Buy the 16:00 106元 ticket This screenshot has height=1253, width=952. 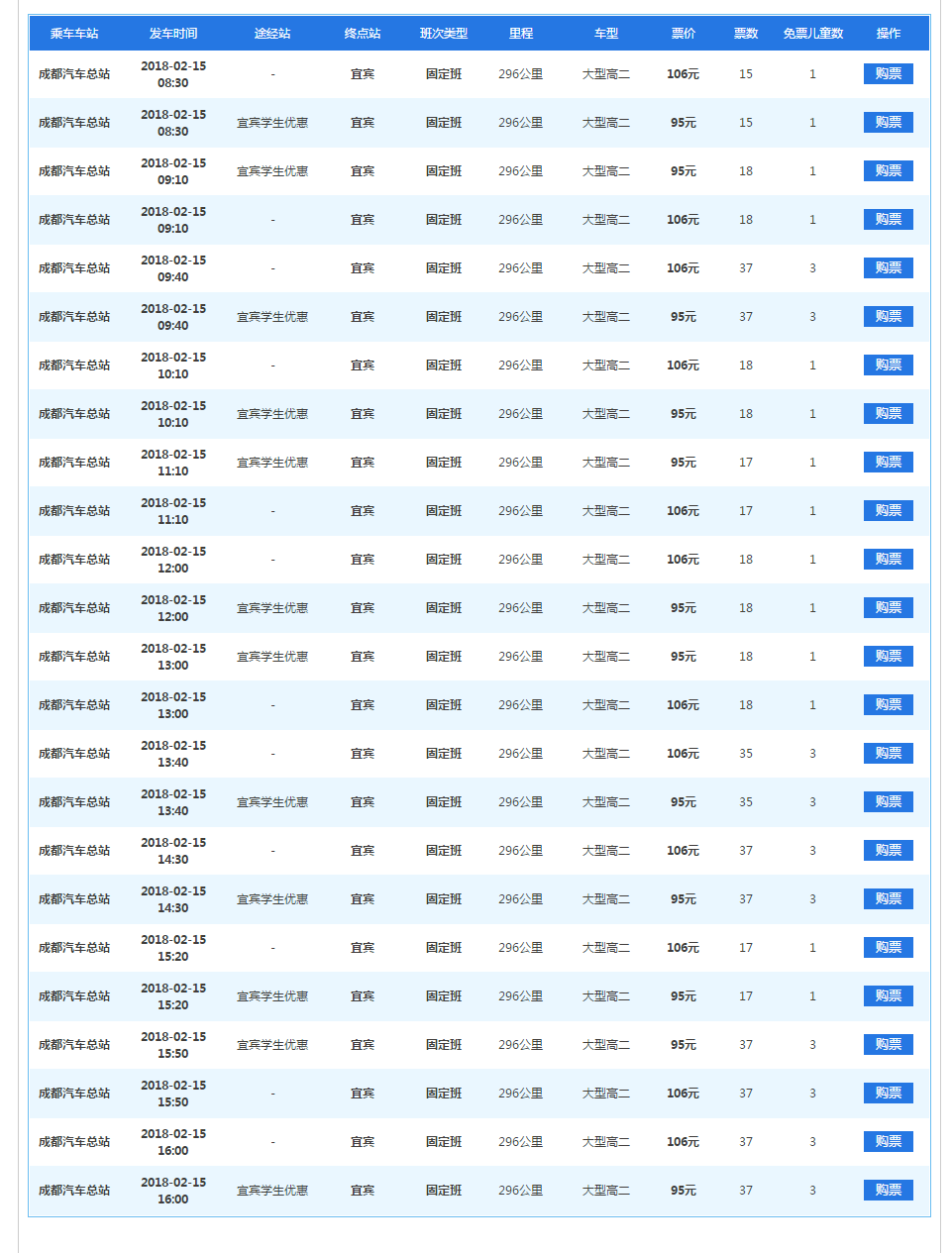pos(888,1142)
